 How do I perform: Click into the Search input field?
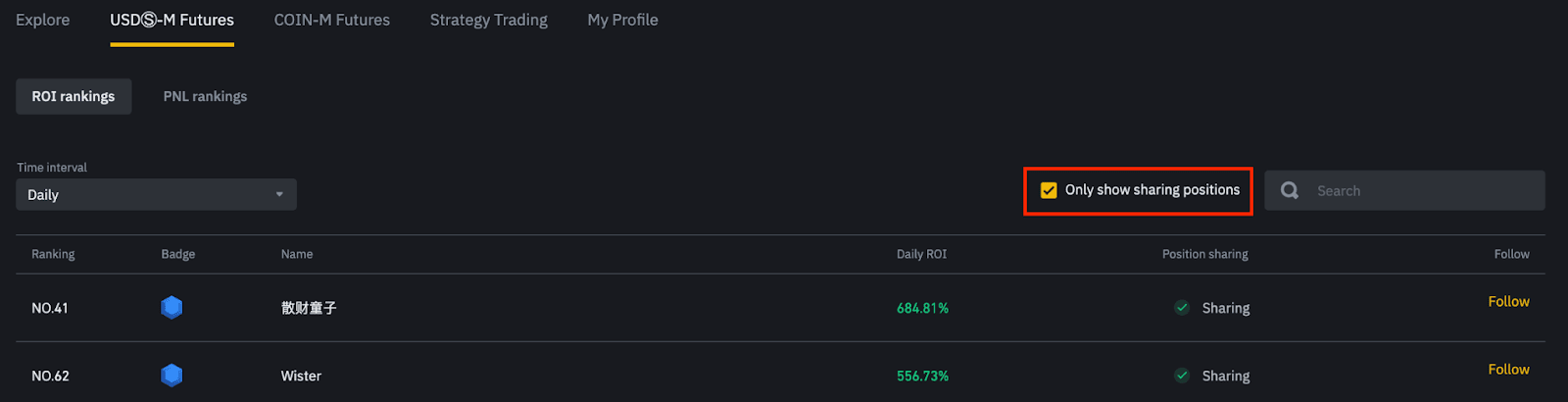pos(1421,190)
